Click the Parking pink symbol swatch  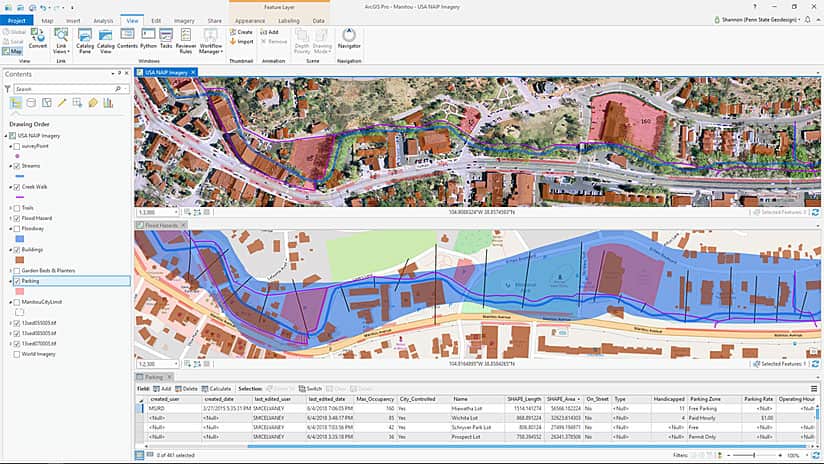19,291
